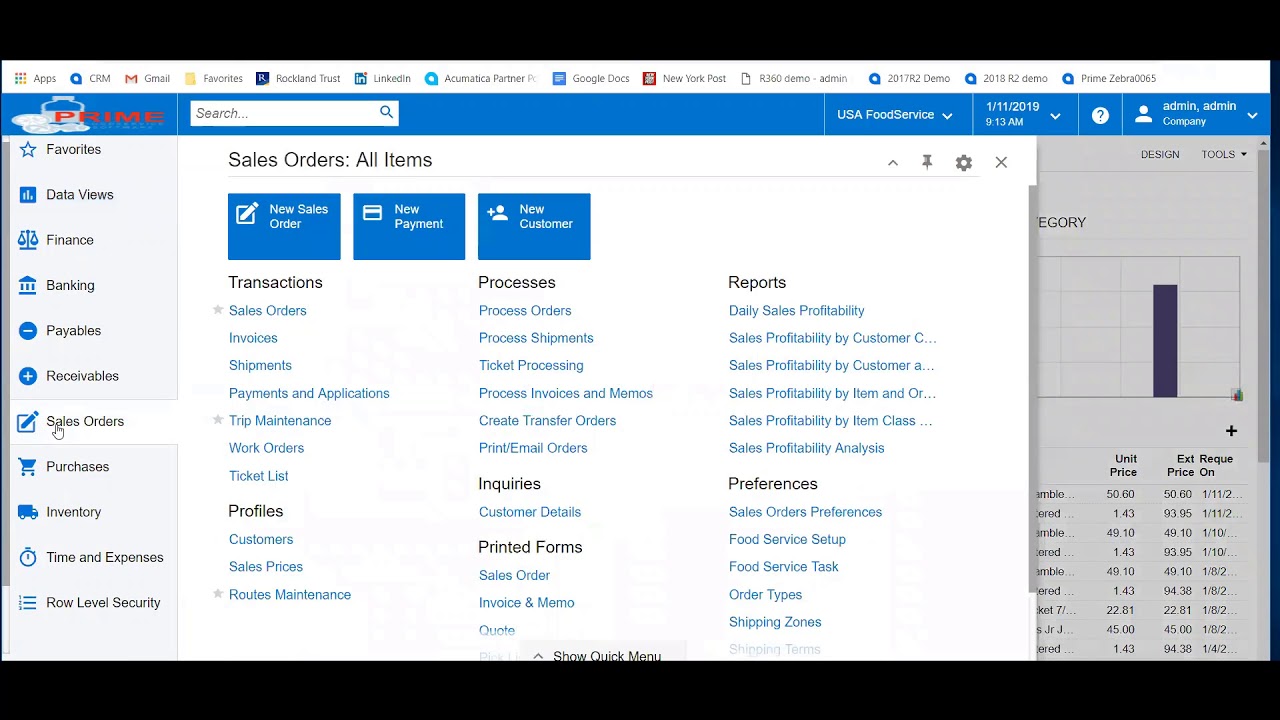Open menu settings gear icon
This screenshot has height=720, width=1280.
(x=964, y=163)
